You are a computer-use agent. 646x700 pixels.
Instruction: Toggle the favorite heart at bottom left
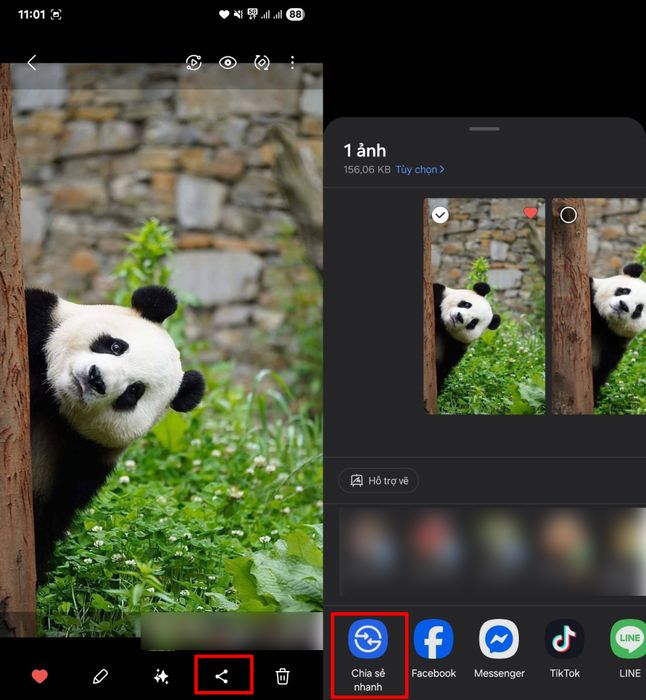pyautogui.click(x=40, y=676)
